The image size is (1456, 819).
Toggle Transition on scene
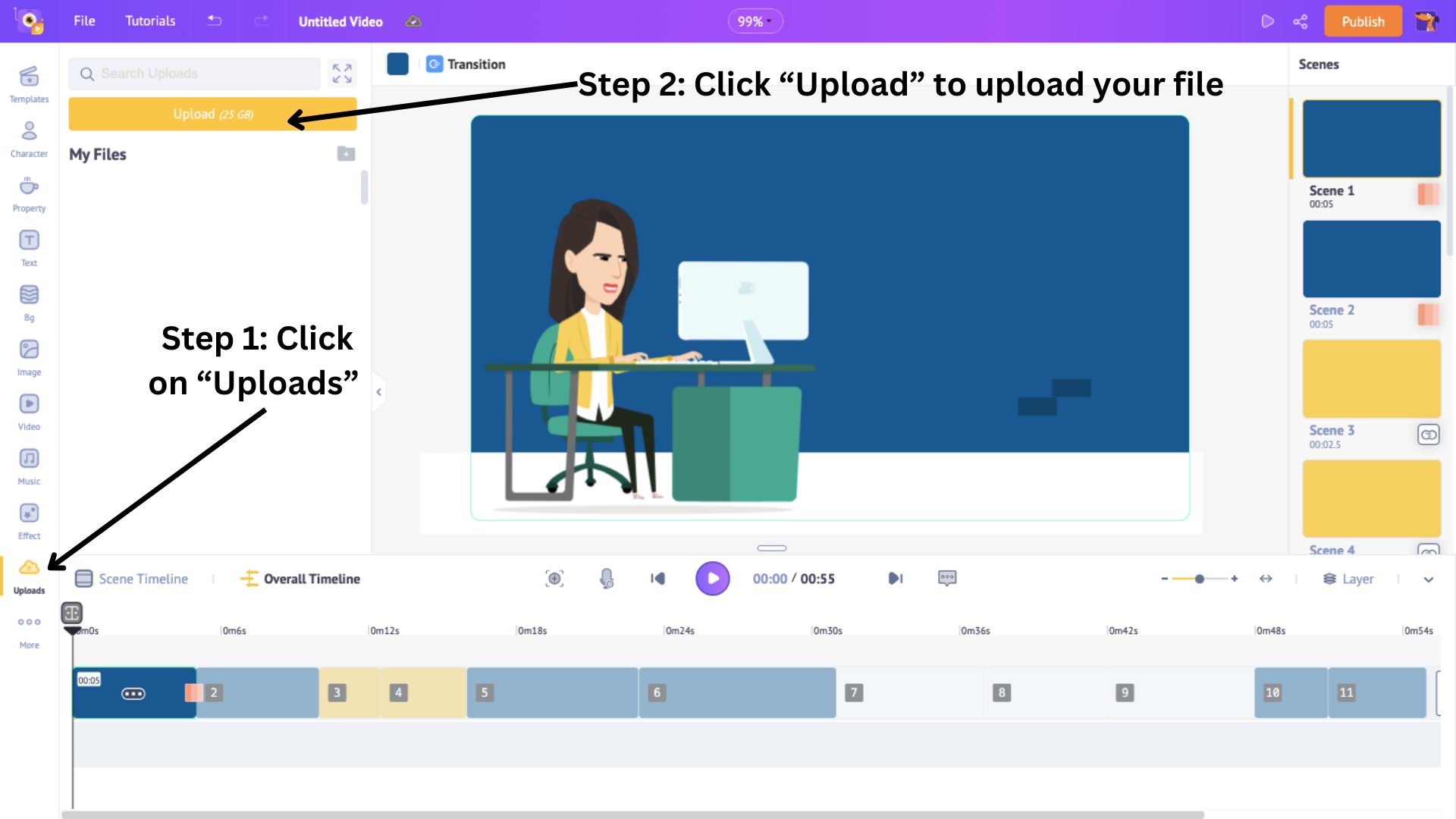click(x=435, y=63)
